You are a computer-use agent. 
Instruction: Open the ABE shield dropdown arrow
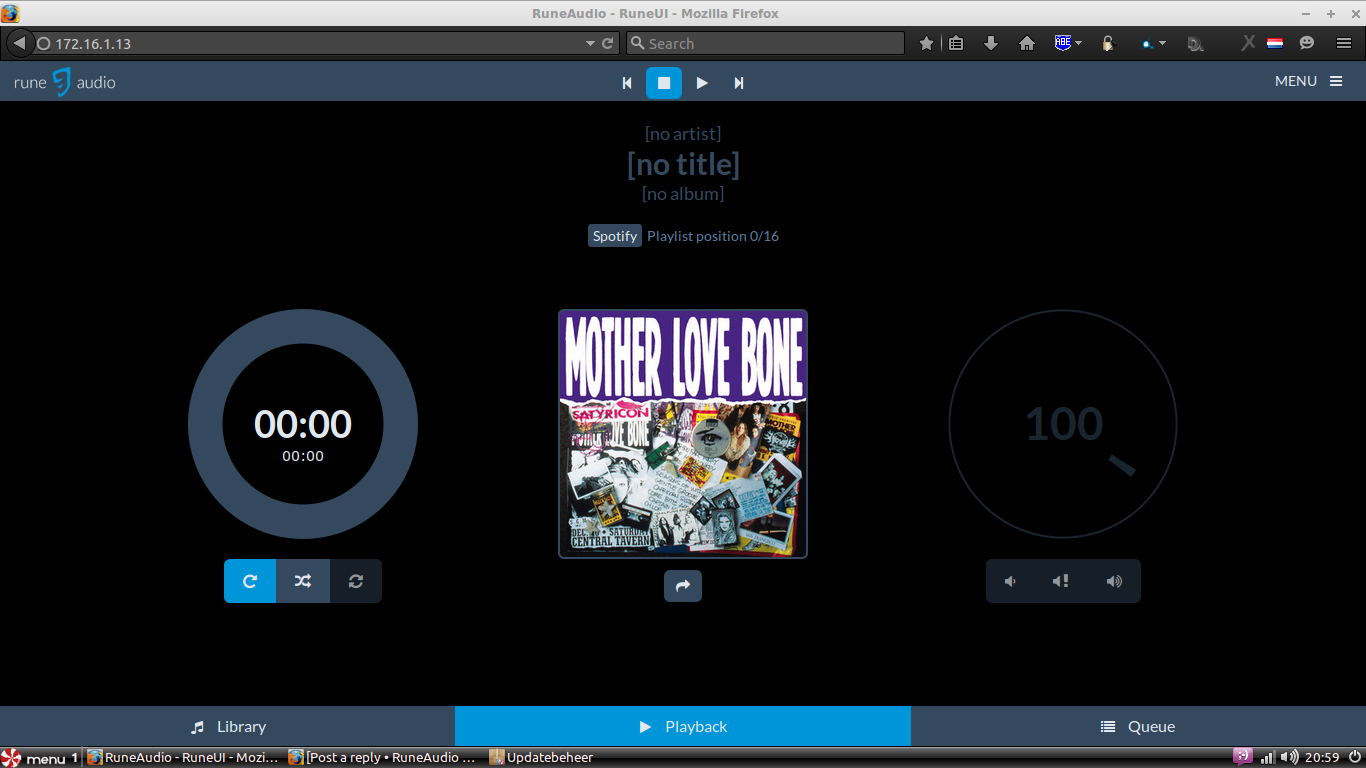pyautogui.click(x=1079, y=44)
